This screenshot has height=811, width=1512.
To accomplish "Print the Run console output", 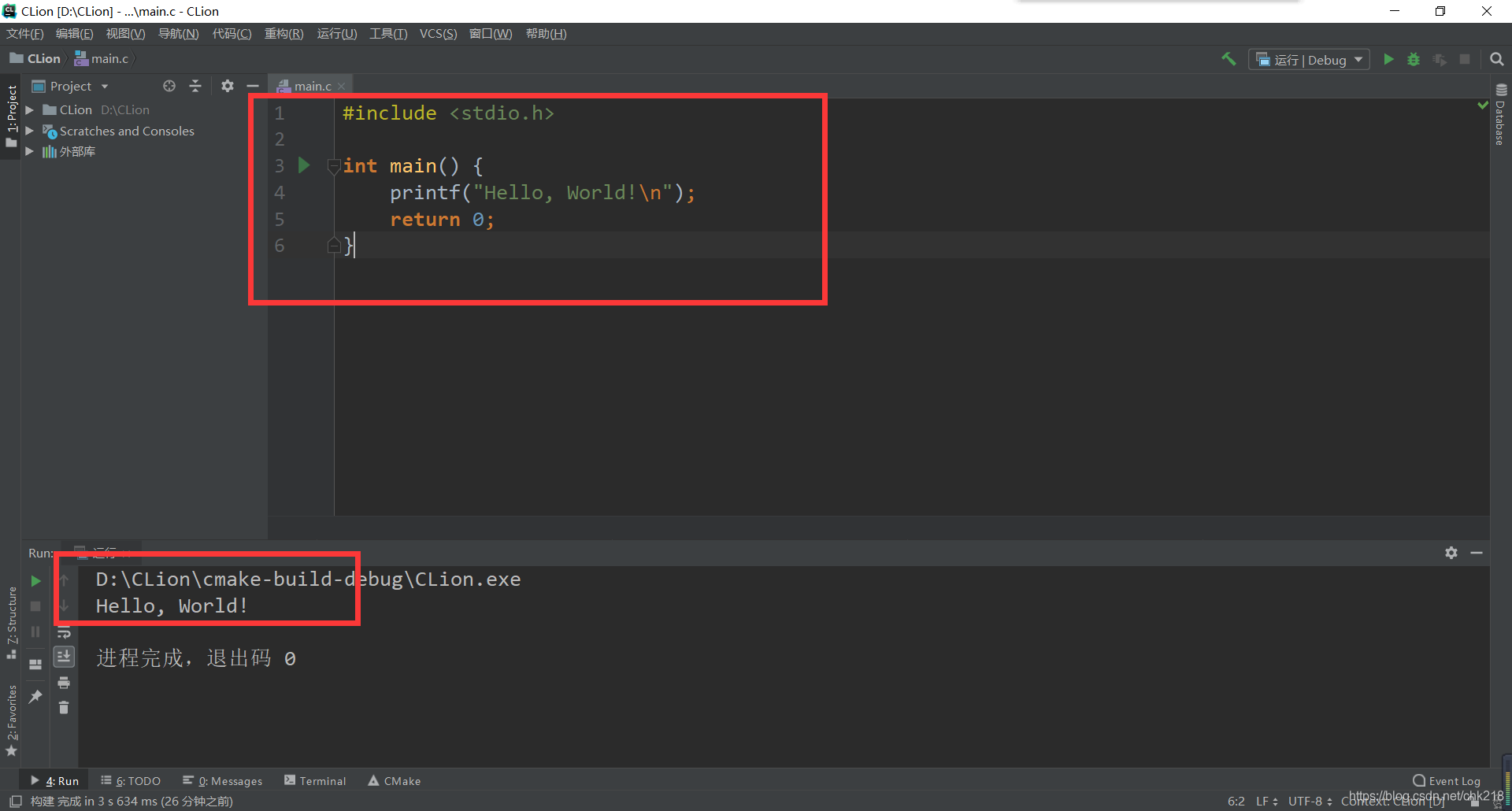I will pos(64,683).
